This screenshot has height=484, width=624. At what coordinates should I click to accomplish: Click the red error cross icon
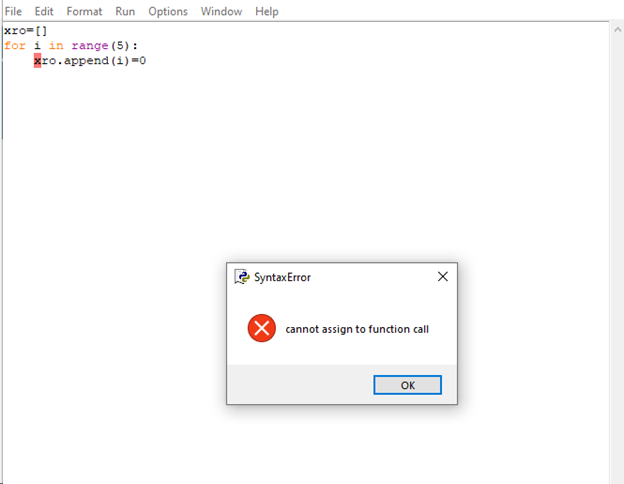(261, 328)
